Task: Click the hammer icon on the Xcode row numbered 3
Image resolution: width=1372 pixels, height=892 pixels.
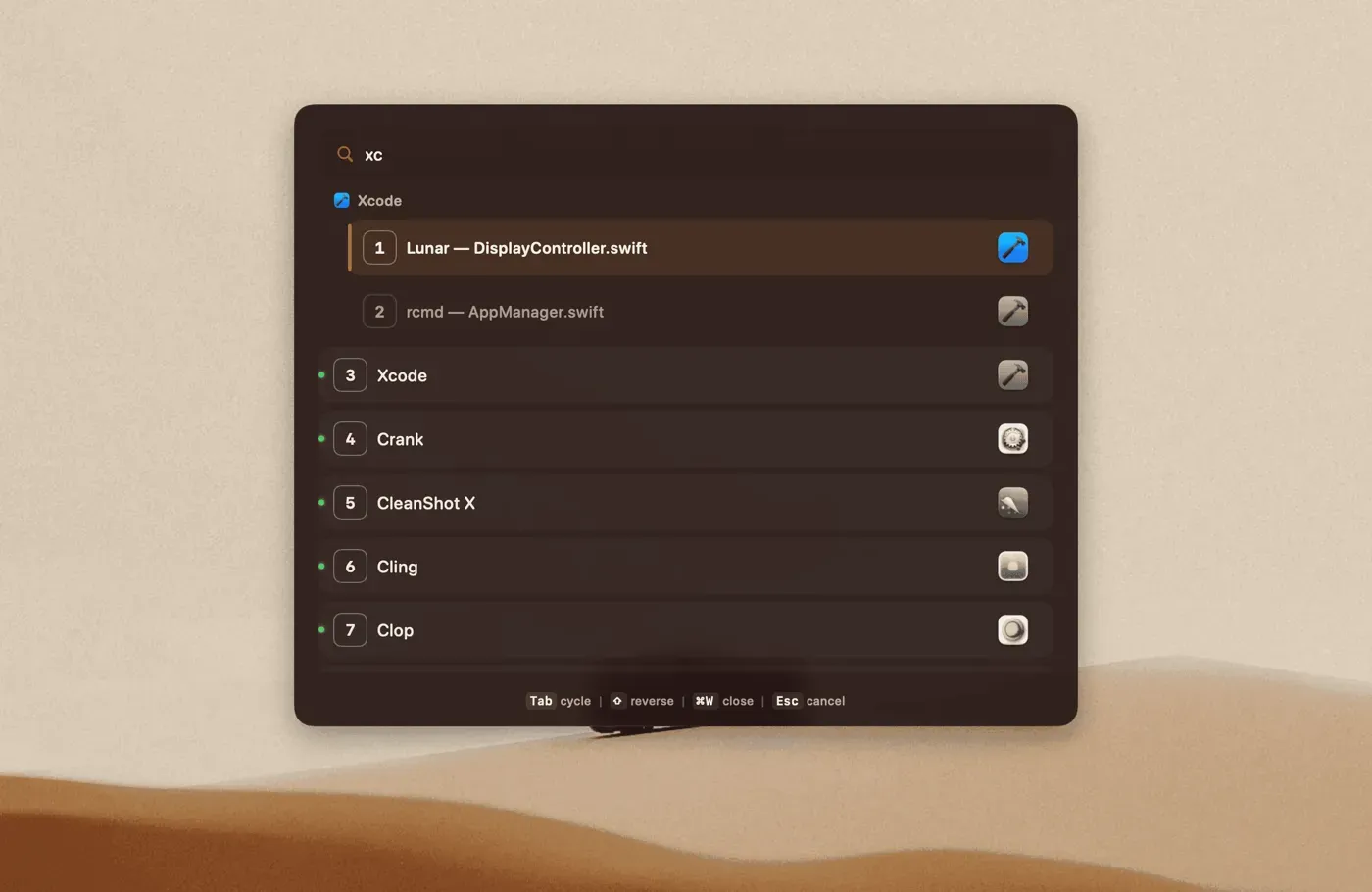Action: point(1012,375)
